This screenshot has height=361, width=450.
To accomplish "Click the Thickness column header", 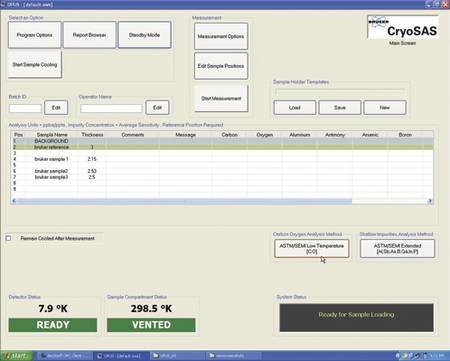I will pos(92,135).
